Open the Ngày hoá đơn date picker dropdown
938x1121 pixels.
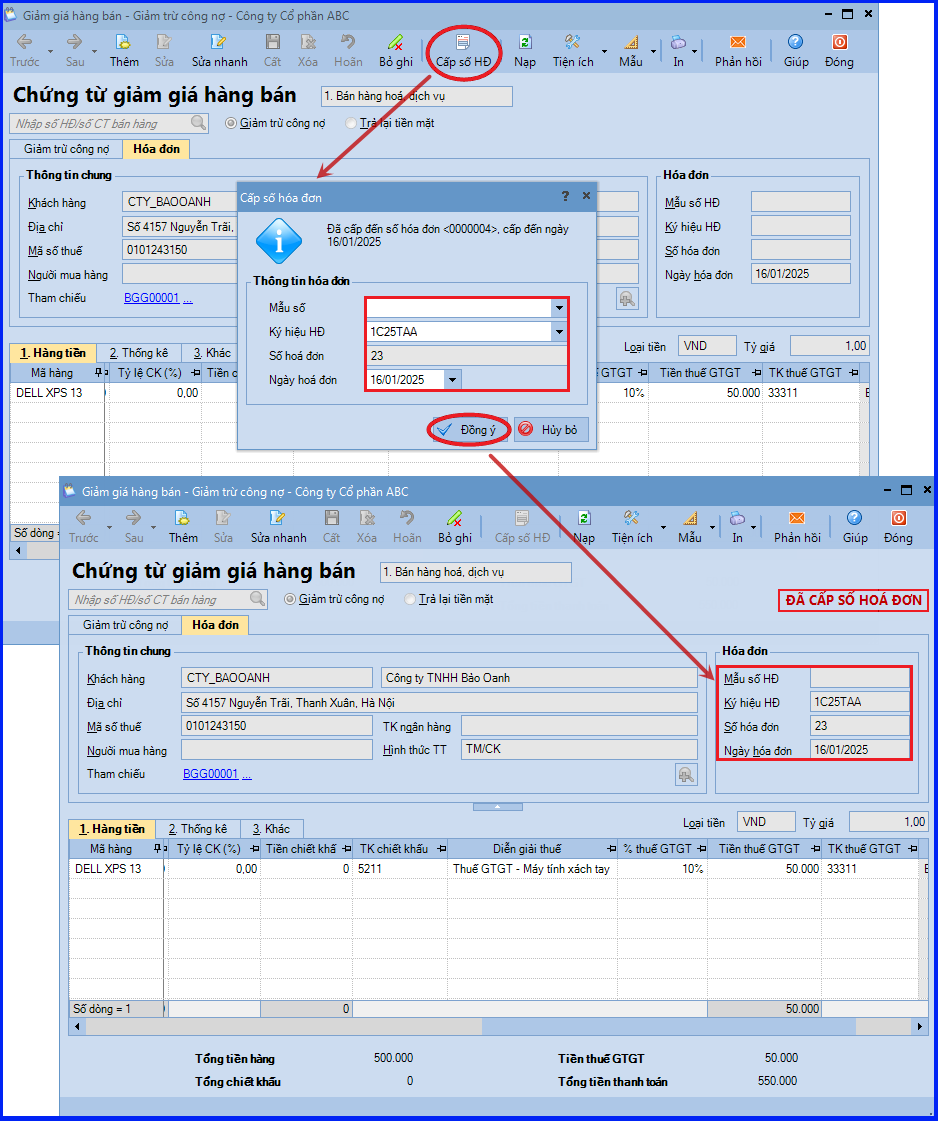(452, 380)
